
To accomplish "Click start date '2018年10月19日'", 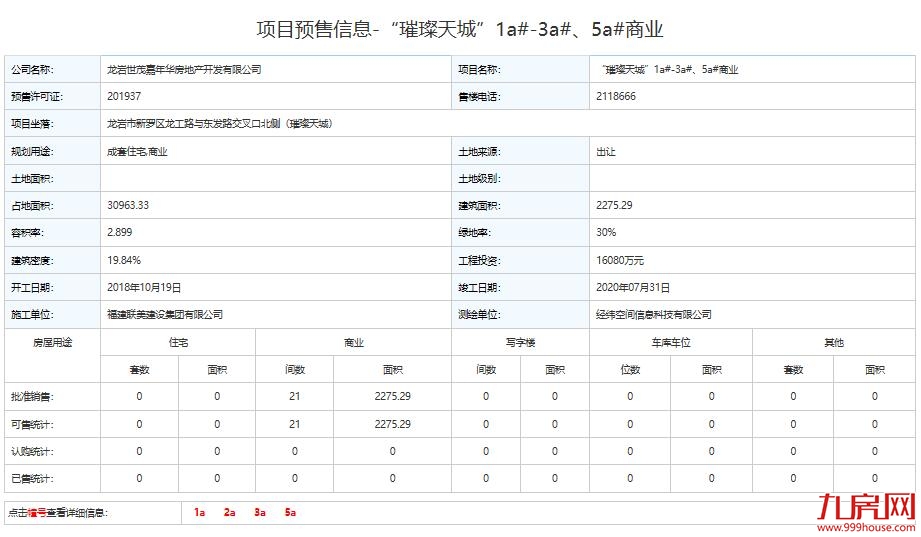I will pos(144,287).
